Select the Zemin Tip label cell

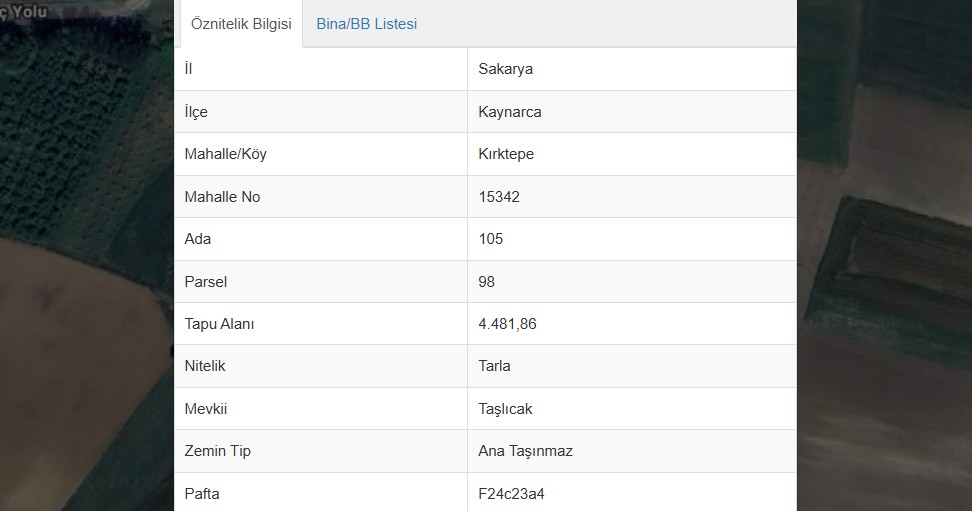320,451
